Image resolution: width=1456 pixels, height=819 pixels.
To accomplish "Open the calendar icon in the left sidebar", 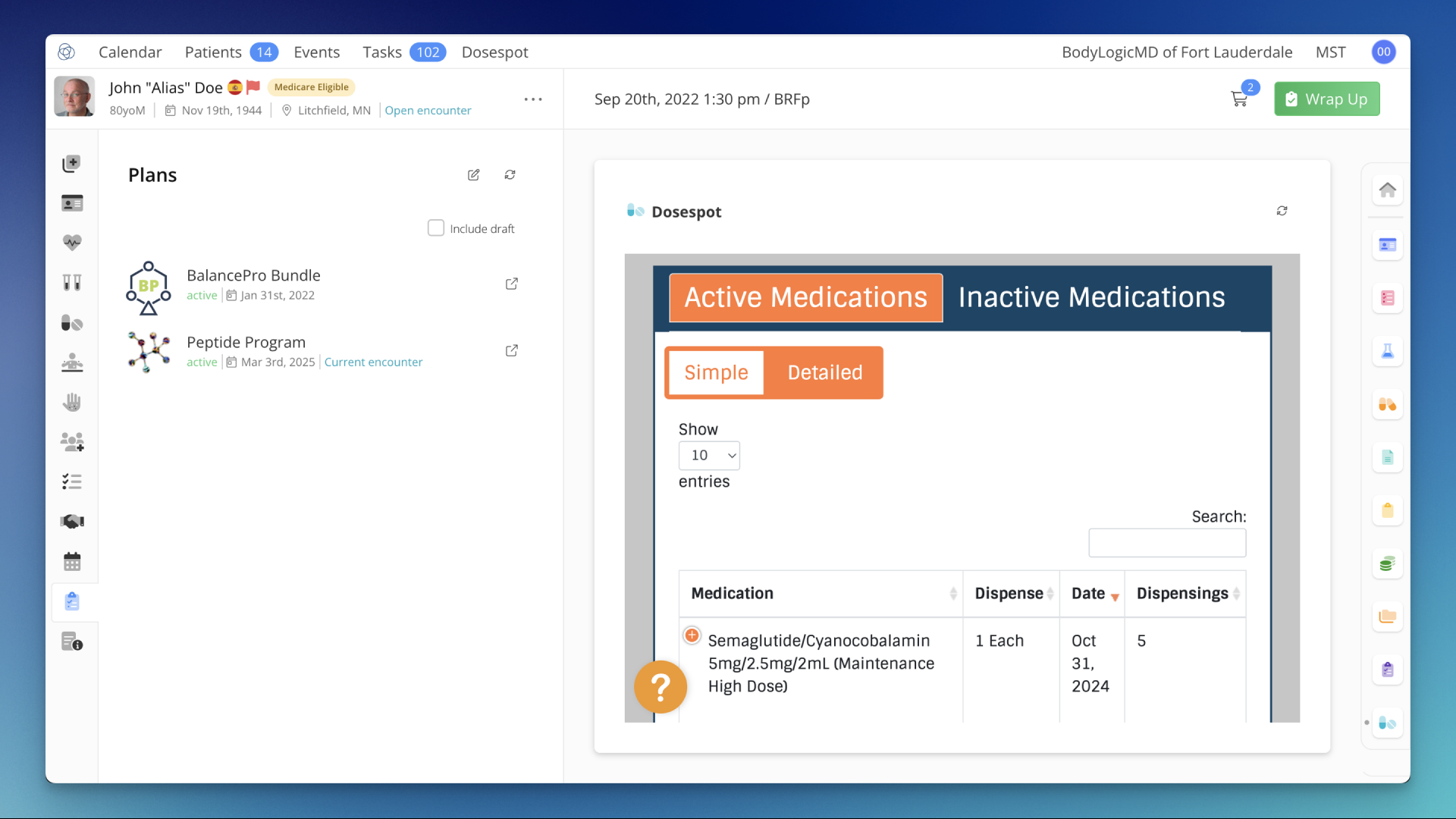I will point(72,561).
